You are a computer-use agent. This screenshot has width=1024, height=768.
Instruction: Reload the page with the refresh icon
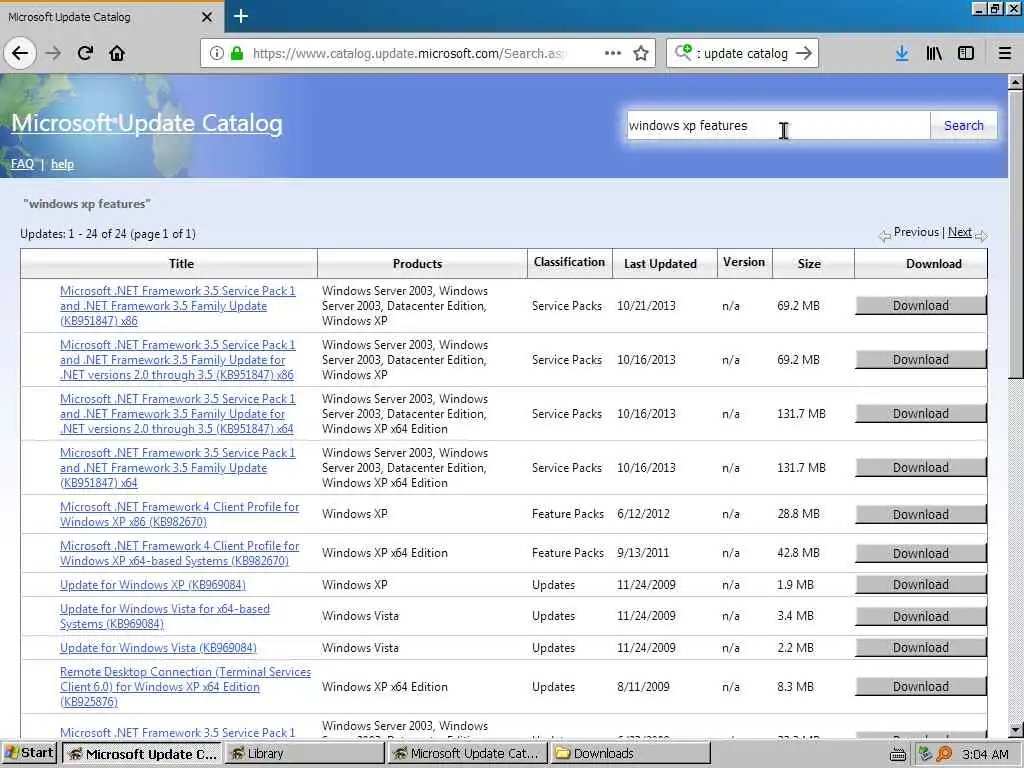[x=85, y=53]
